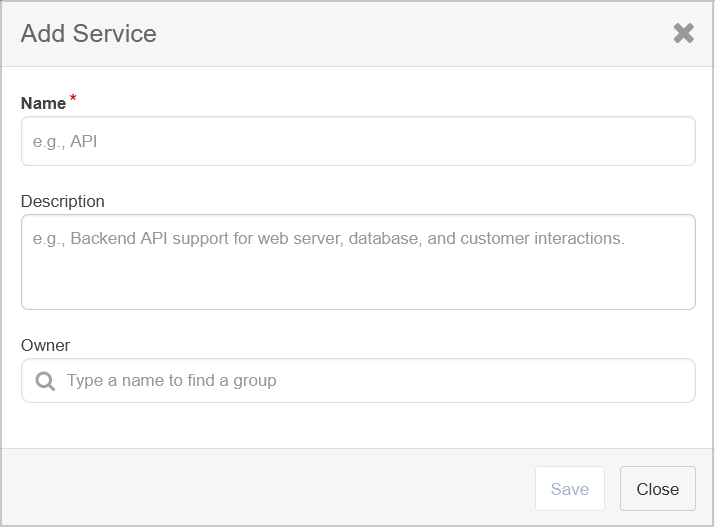Click the magnifying glass icon in Owner field
The height and width of the screenshot is (527, 715).
45,381
